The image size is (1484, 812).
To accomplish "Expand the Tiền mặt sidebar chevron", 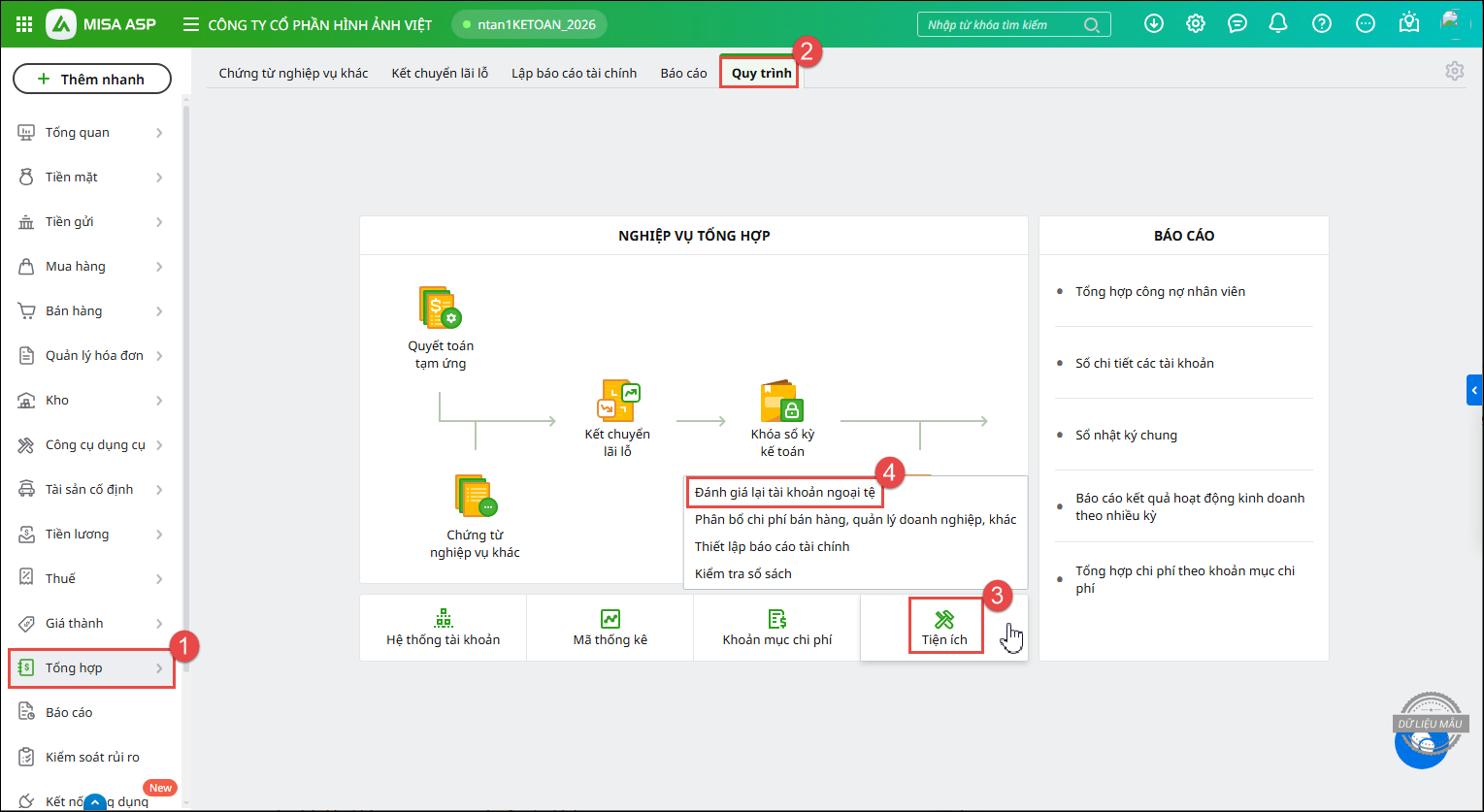I will [x=159, y=178].
